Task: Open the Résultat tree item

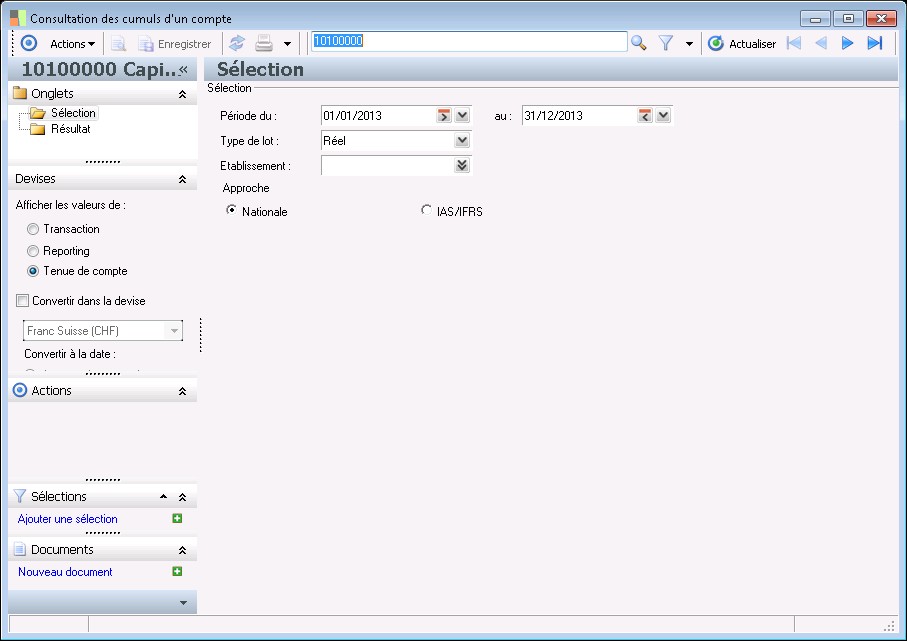Action: coord(71,129)
